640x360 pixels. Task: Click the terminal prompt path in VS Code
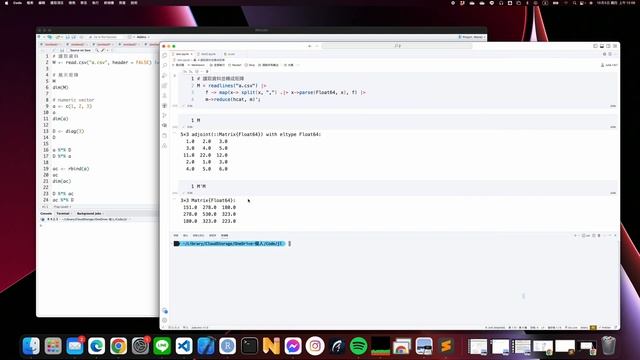231,244
